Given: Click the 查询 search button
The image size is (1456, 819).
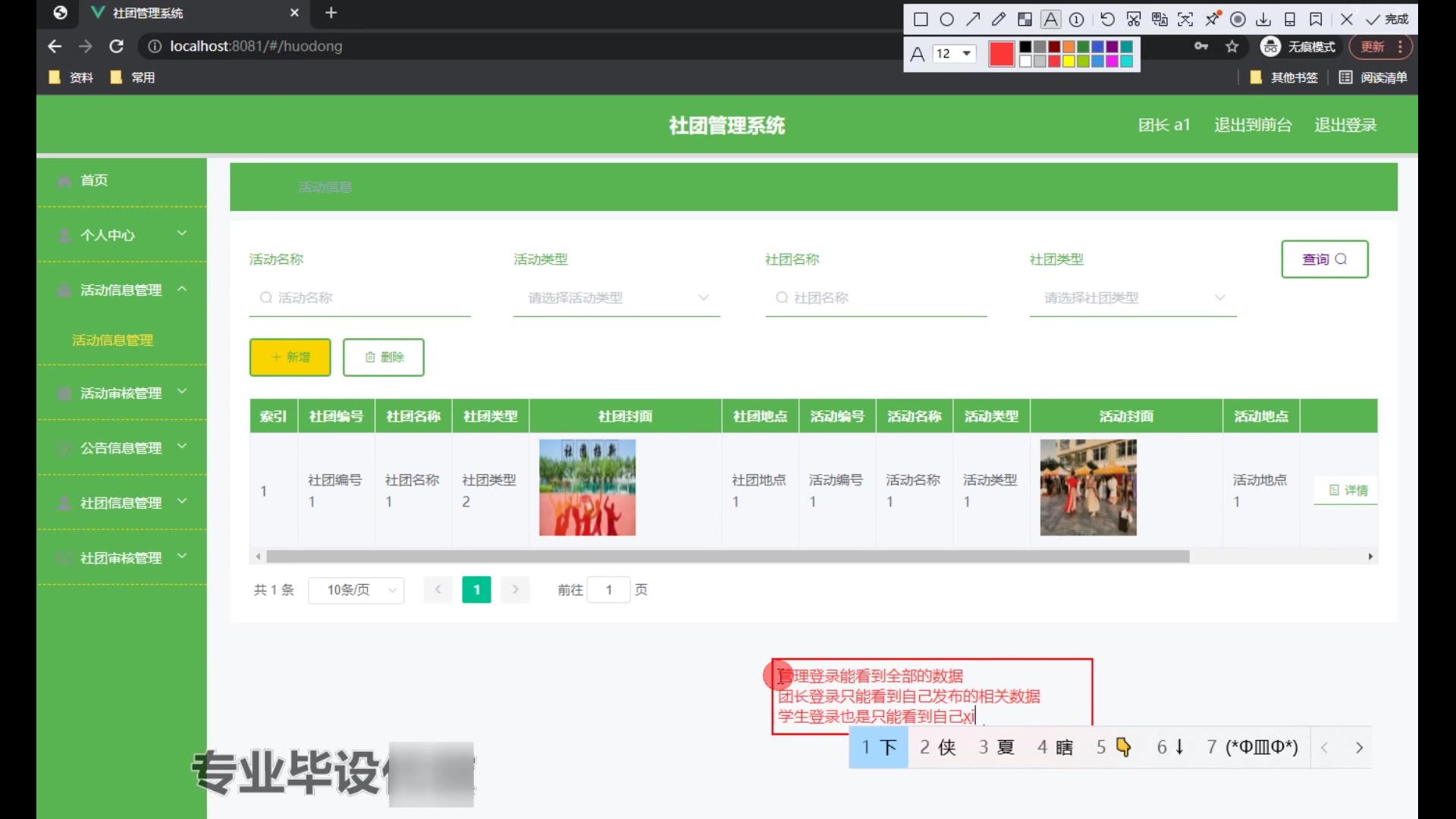Looking at the screenshot, I should click(1324, 259).
